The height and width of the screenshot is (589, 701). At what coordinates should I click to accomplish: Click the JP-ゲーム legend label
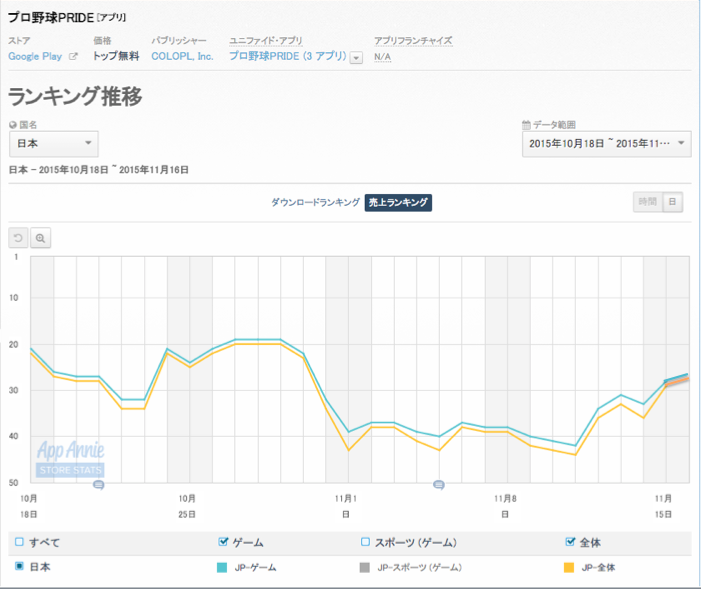[x=255, y=568]
